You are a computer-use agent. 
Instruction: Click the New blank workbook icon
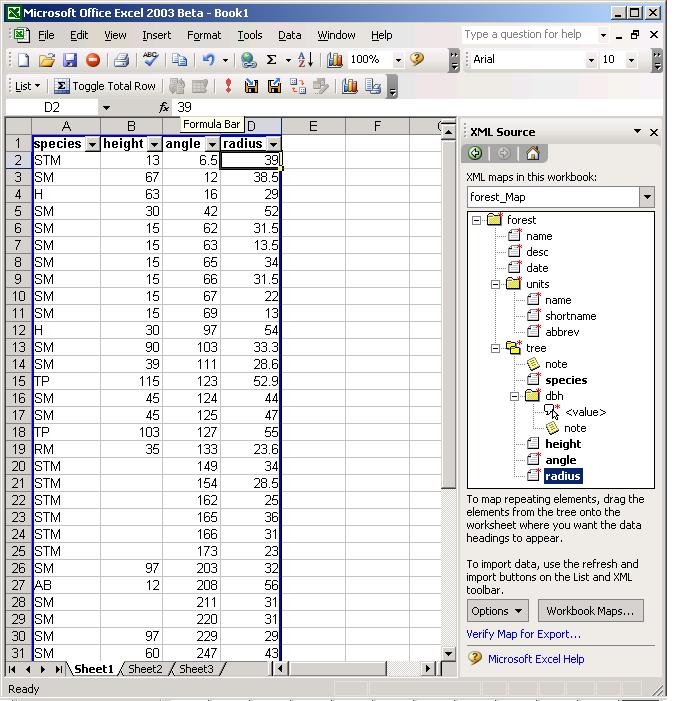point(23,61)
